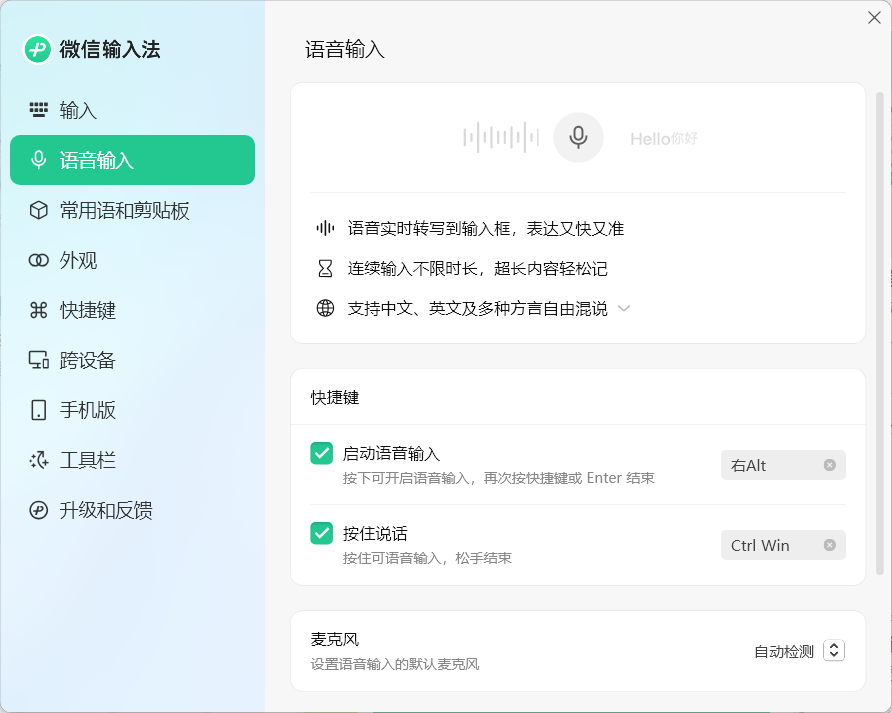Click the devices icon beside 跨设备
The height and width of the screenshot is (713, 892).
tap(39, 360)
